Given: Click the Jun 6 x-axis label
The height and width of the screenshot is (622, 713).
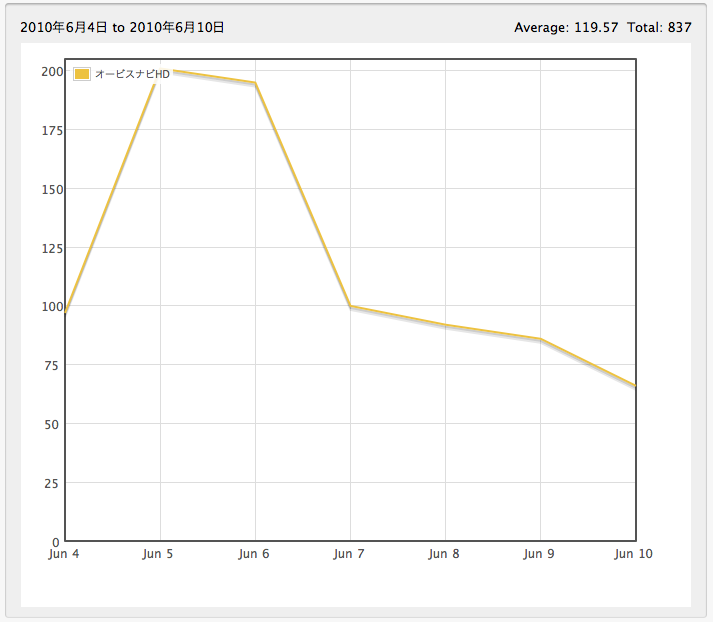Looking at the screenshot, I should point(254,554).
